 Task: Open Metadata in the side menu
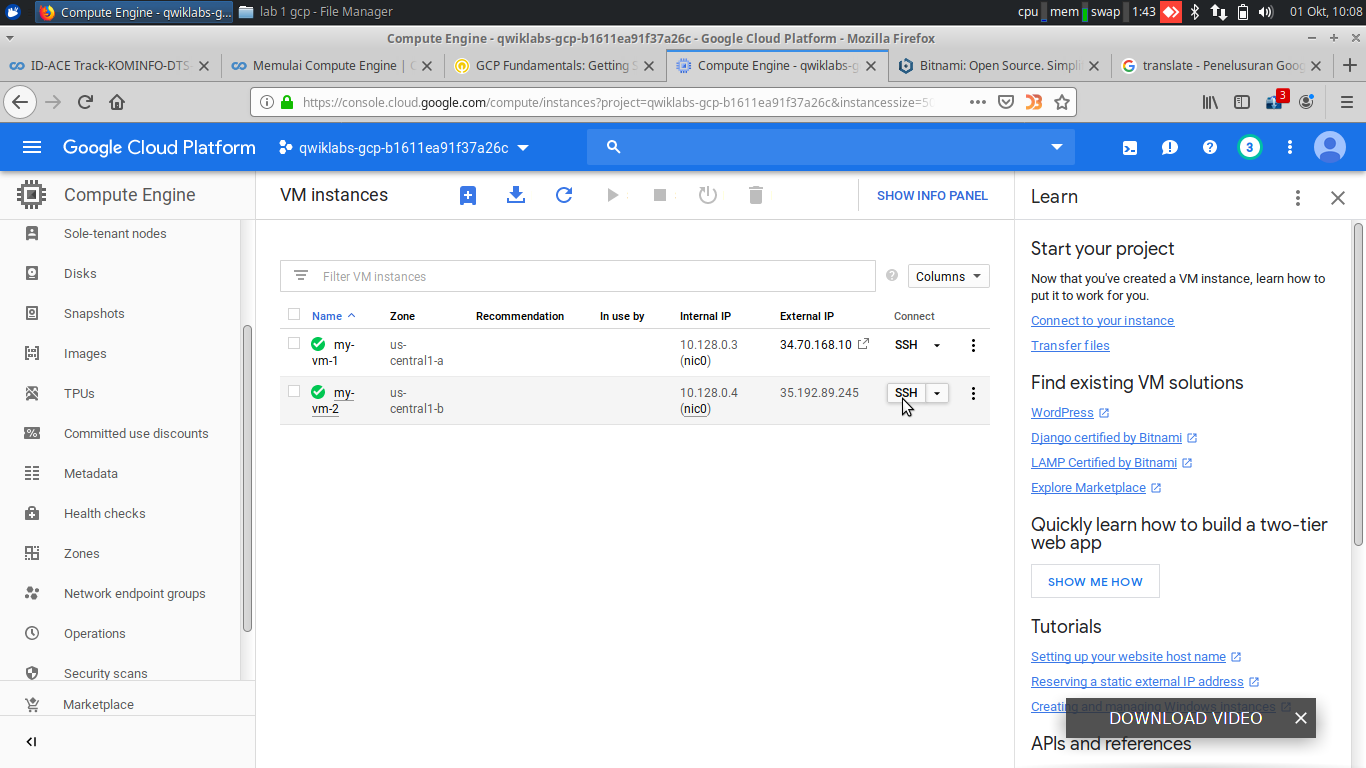coord(91,474)
